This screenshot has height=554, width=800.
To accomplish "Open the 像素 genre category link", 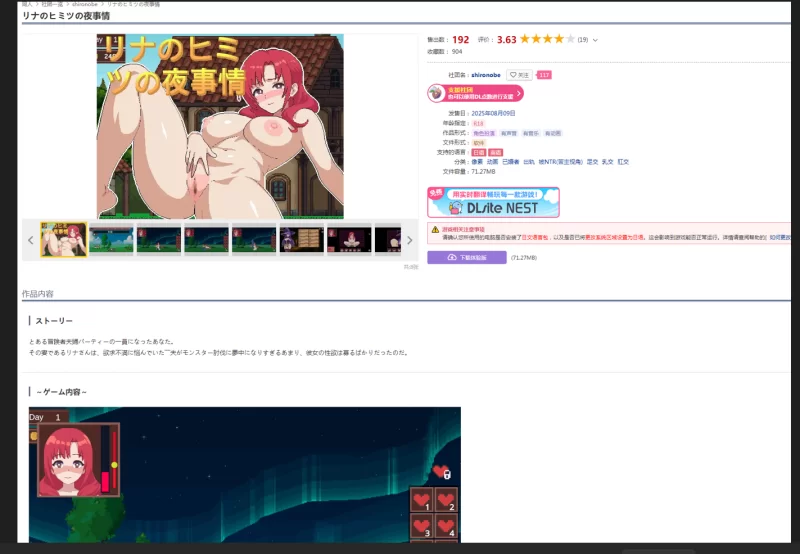I will (477, 162).
